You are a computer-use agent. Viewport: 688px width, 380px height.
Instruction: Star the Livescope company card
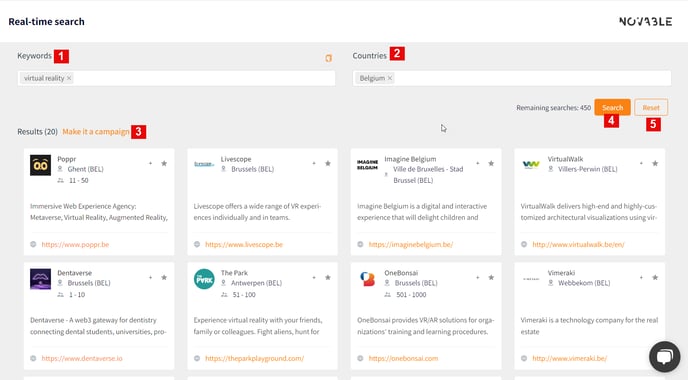pyautogui.click(x=328, y=163)
